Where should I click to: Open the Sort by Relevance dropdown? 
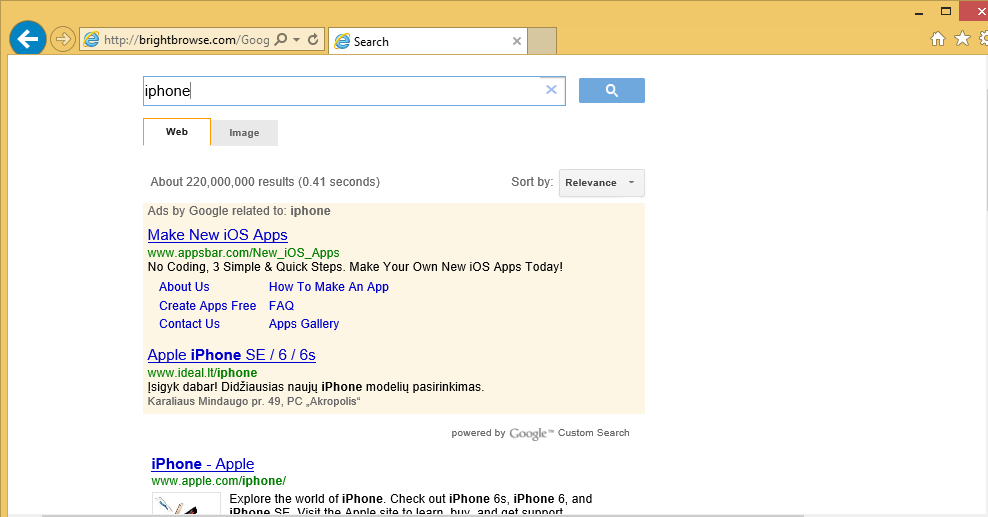601,183
